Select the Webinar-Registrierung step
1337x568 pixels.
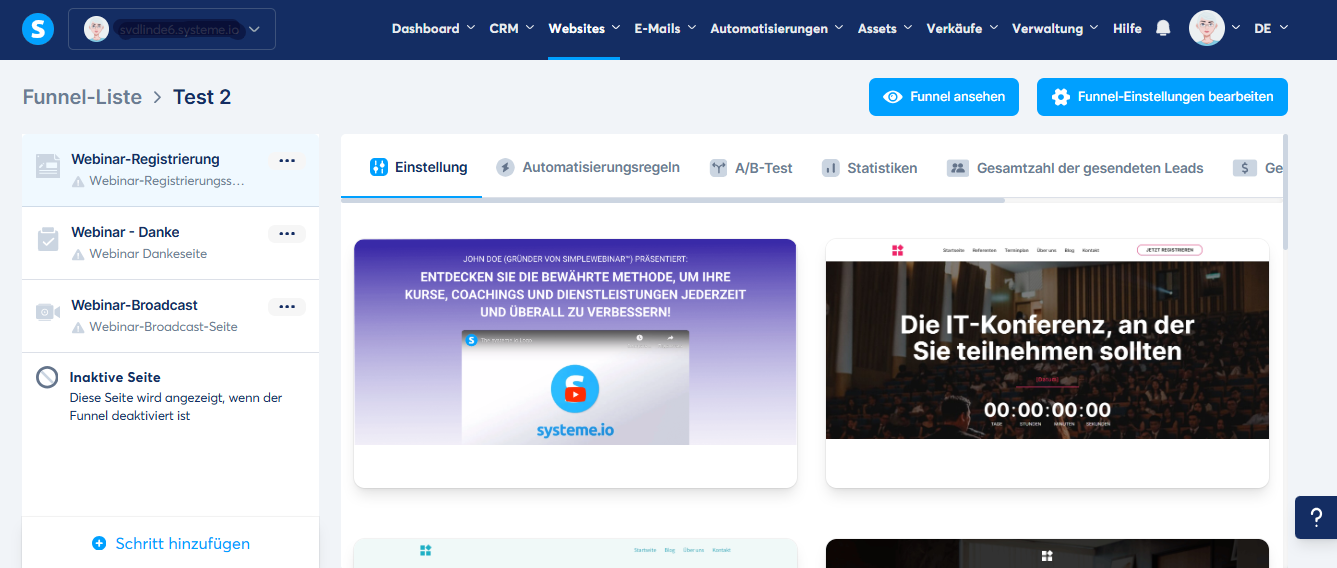tap(170, 170)
